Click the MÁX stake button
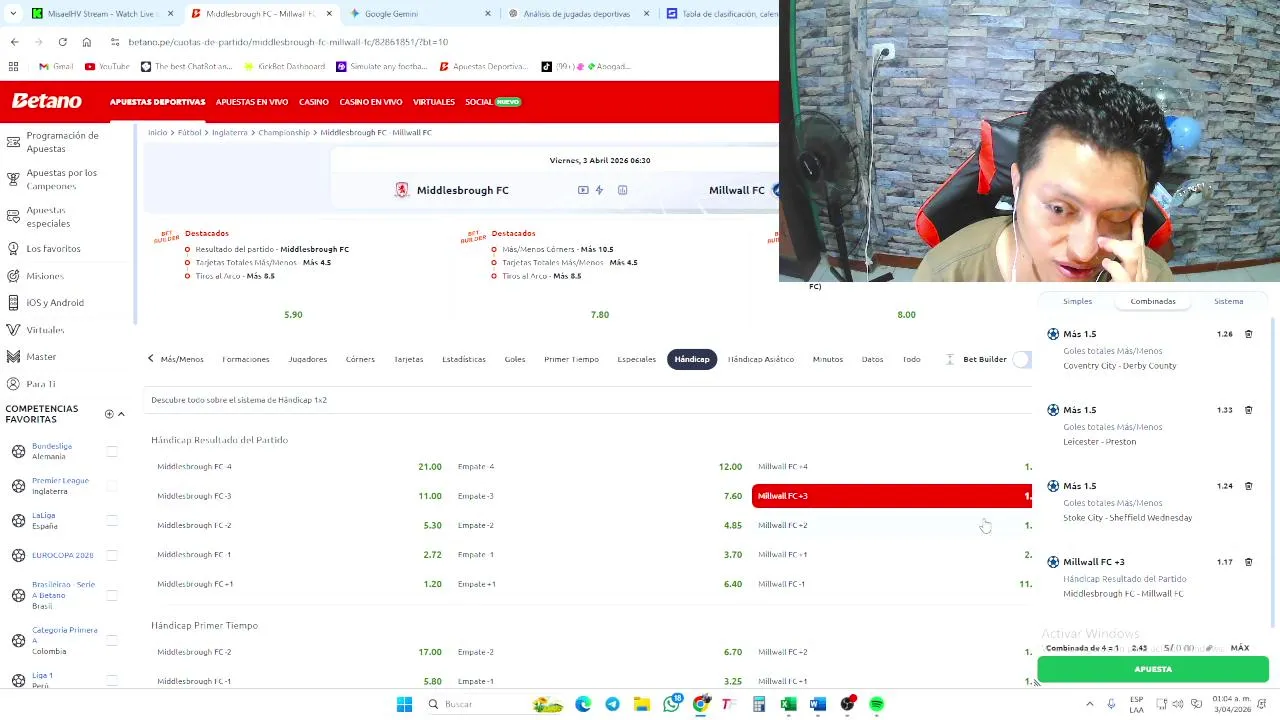This screenshot has height=720, width=1280. (x=1240, y=648)
